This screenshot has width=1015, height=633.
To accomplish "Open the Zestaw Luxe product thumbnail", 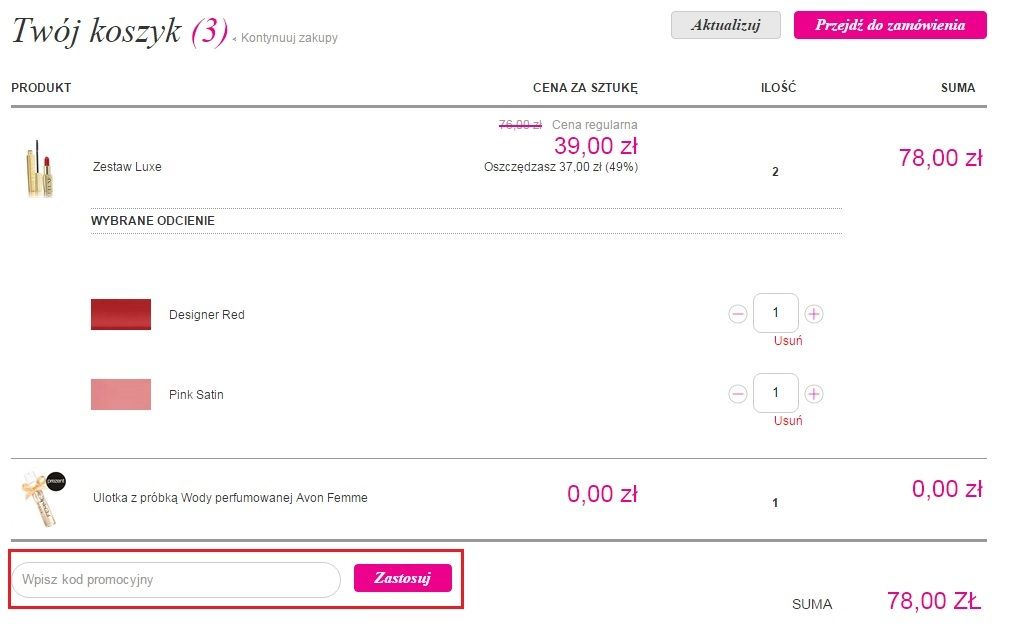I will pos(39,168).
